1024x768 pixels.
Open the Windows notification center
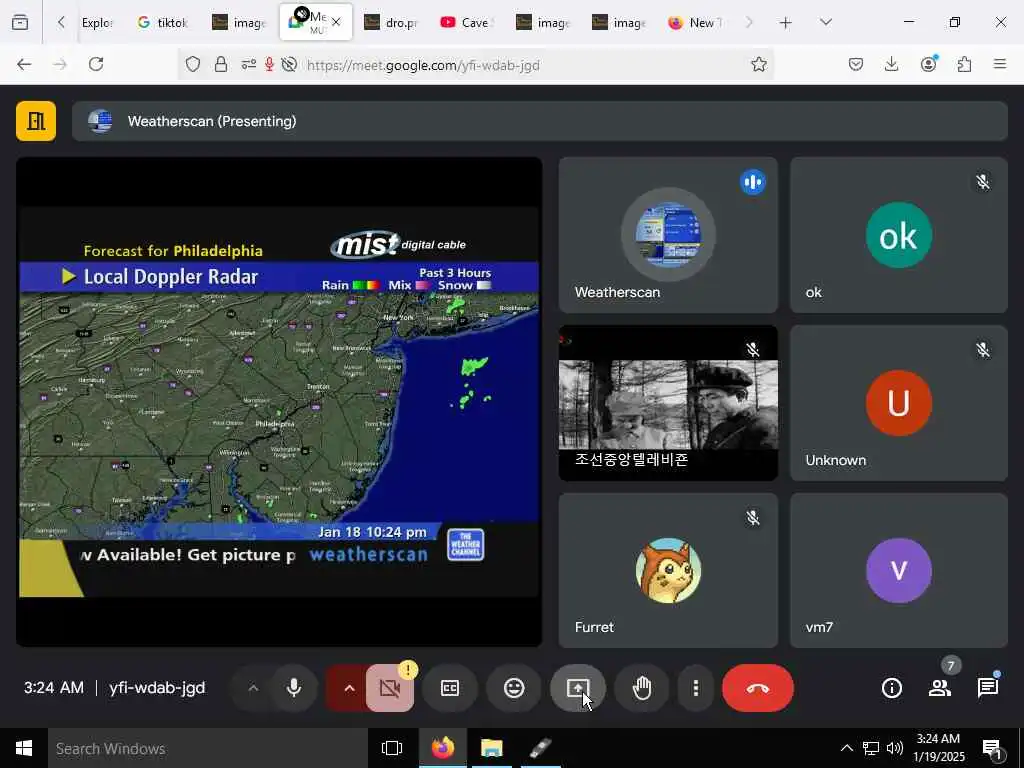point(992,748)
